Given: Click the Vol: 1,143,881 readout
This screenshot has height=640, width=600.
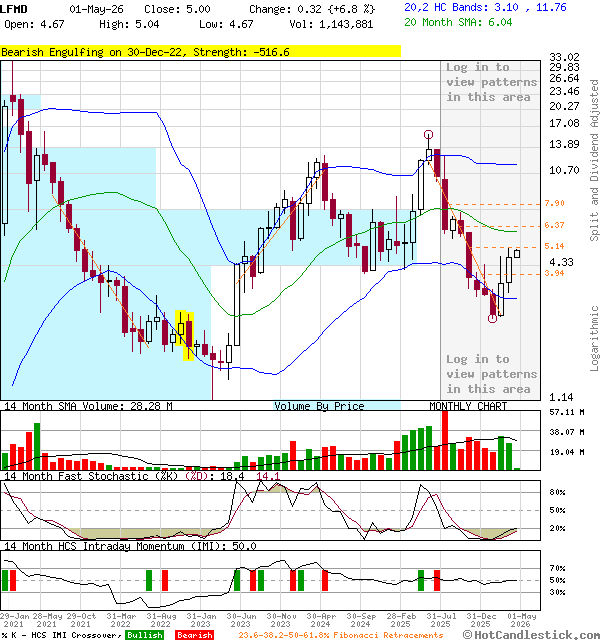Looking at the screenshot, I should [x=331, y=24].
